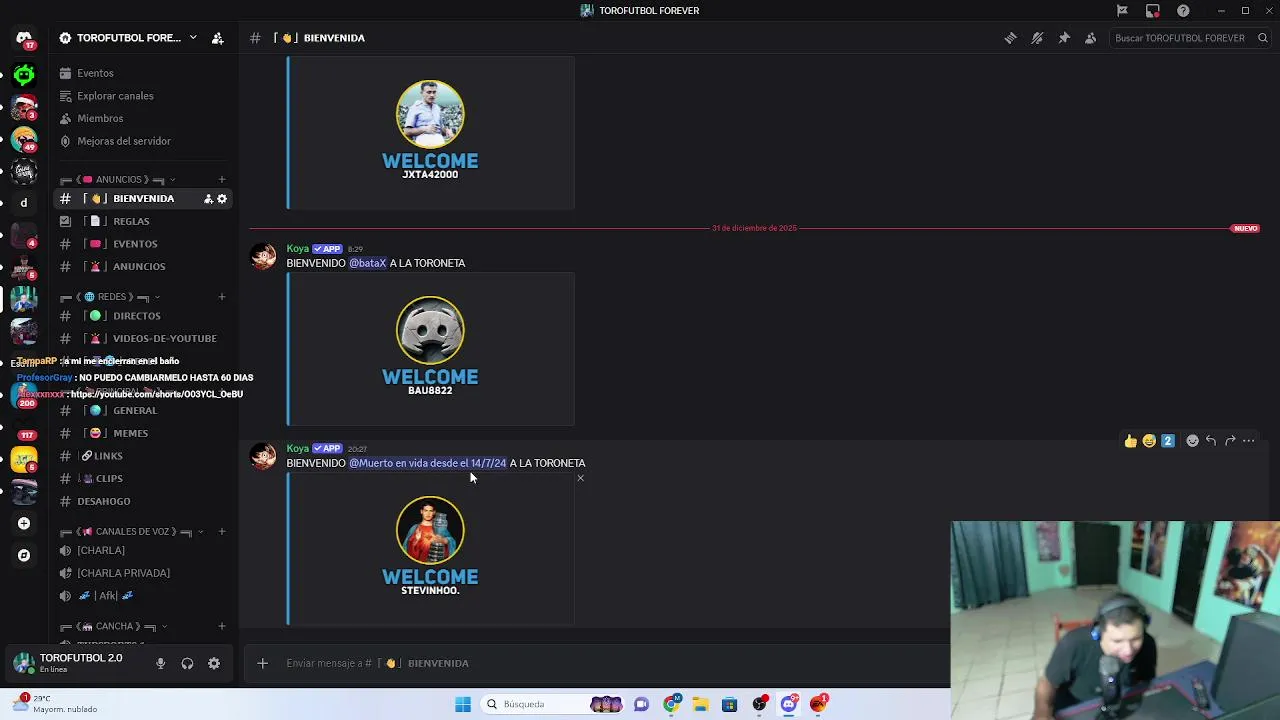Open Eventos
Viewport: 1280px width, 720px height.
(x=144, y=73)
